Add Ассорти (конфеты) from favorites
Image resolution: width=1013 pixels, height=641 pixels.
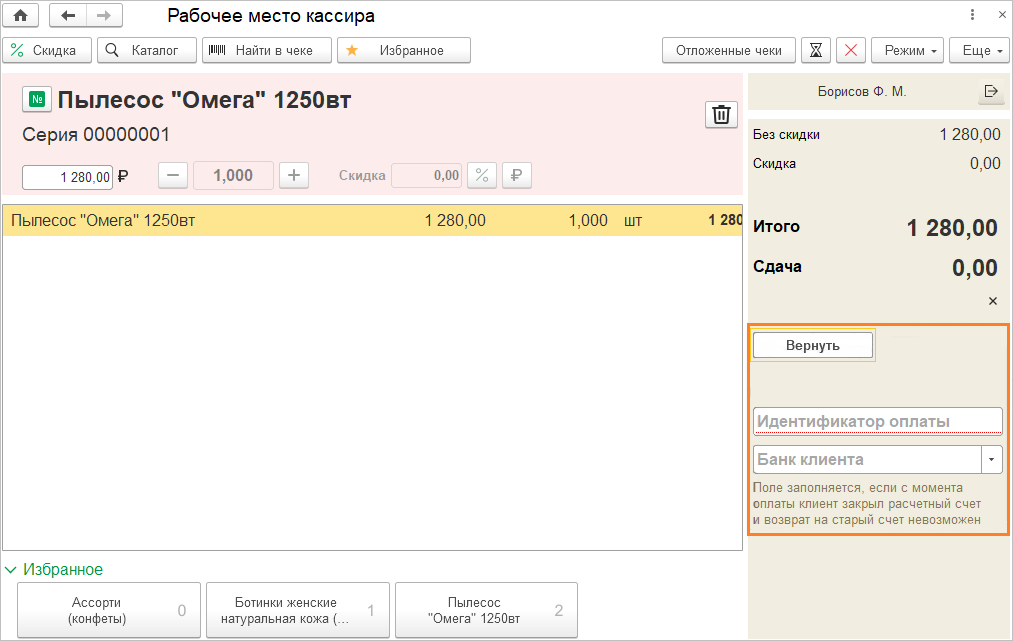109,610
